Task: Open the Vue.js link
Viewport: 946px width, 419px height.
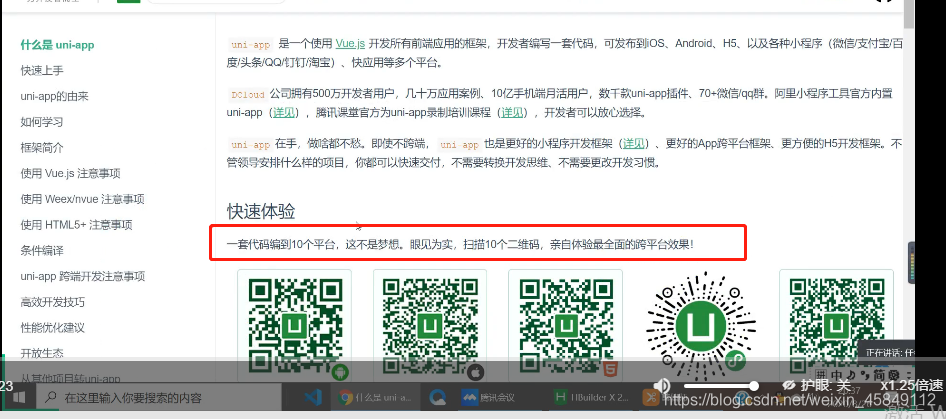Action: (x=350, y=43)
